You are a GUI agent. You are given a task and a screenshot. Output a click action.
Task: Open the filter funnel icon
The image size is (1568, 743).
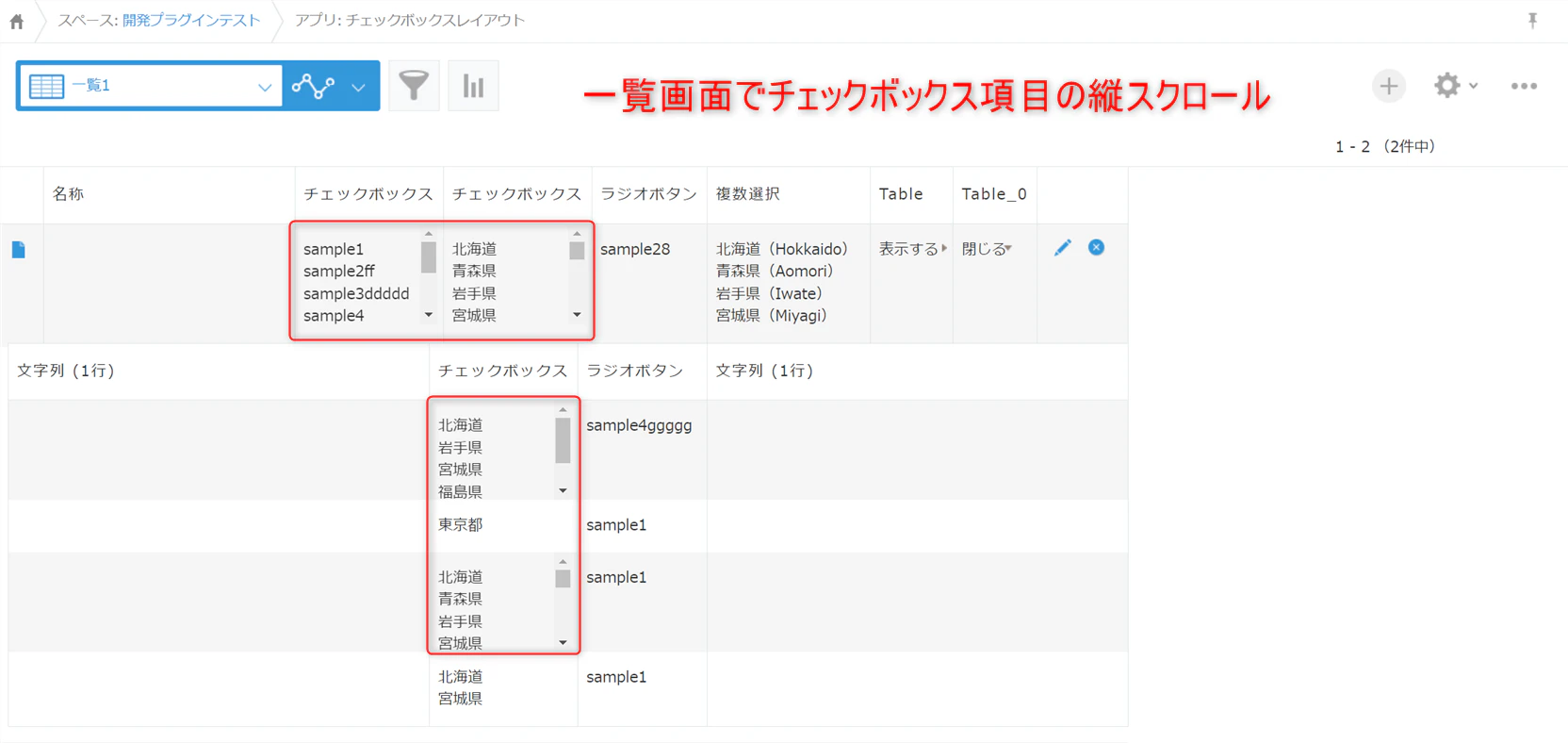[x=414, y=86]
